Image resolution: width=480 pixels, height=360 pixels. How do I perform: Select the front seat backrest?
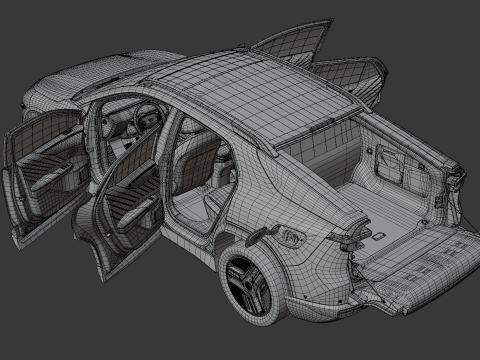tap(197, 161)
